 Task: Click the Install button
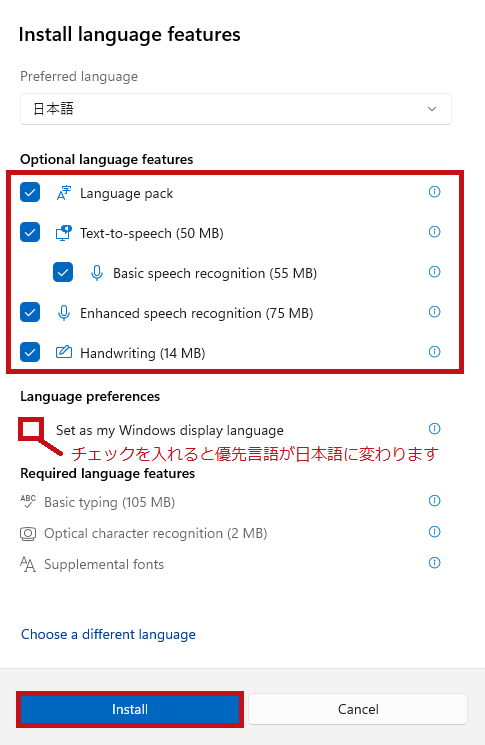[130, 709]
